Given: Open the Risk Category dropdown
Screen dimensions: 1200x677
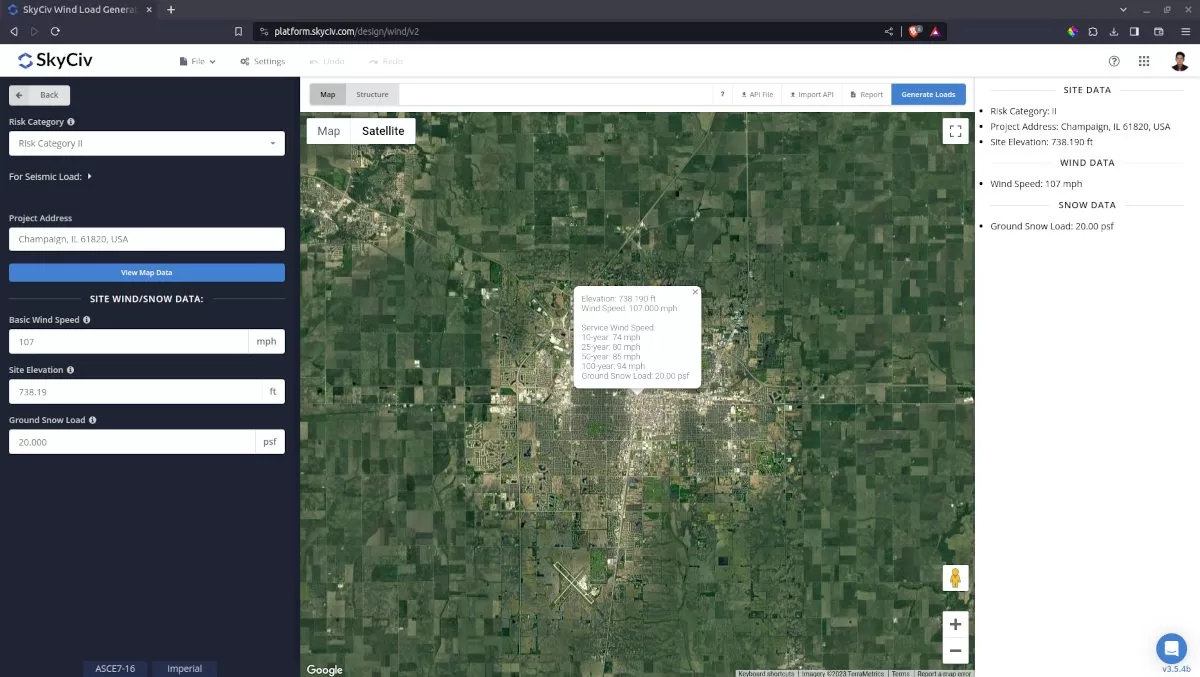Looking at the screenshot, I should click(x=146, y=143).
